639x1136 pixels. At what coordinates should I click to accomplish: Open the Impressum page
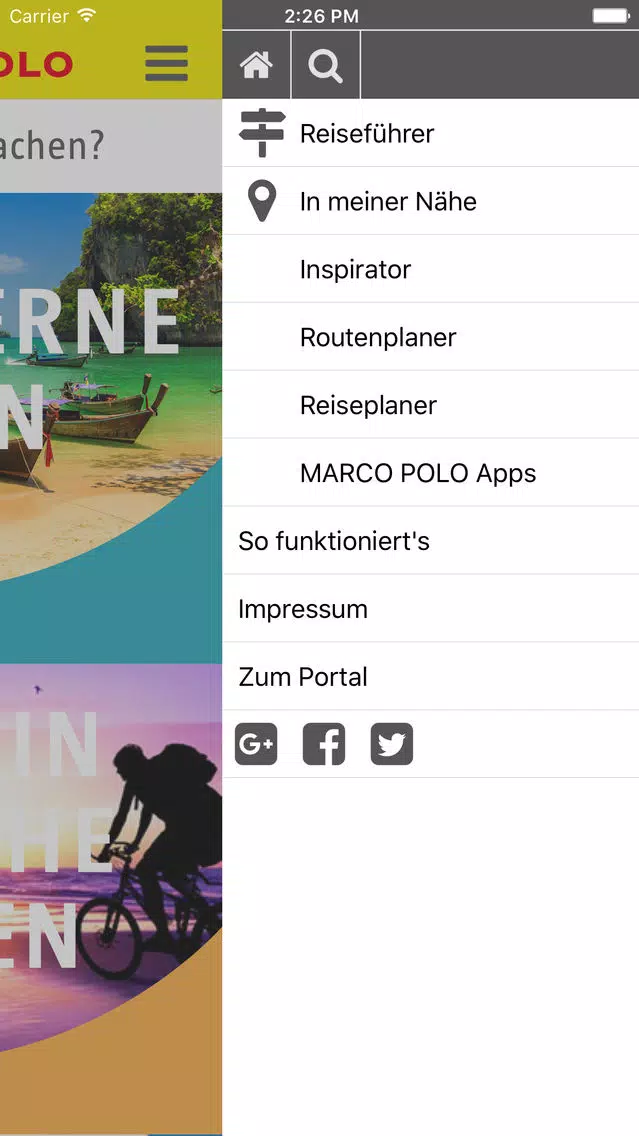tap(431, 609)
